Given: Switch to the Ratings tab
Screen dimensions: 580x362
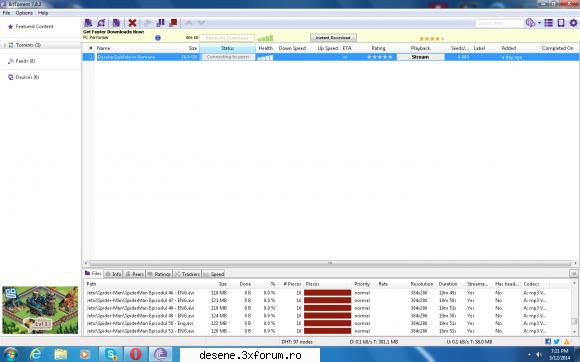Looking at the screenshot, I should coord(159,274).
